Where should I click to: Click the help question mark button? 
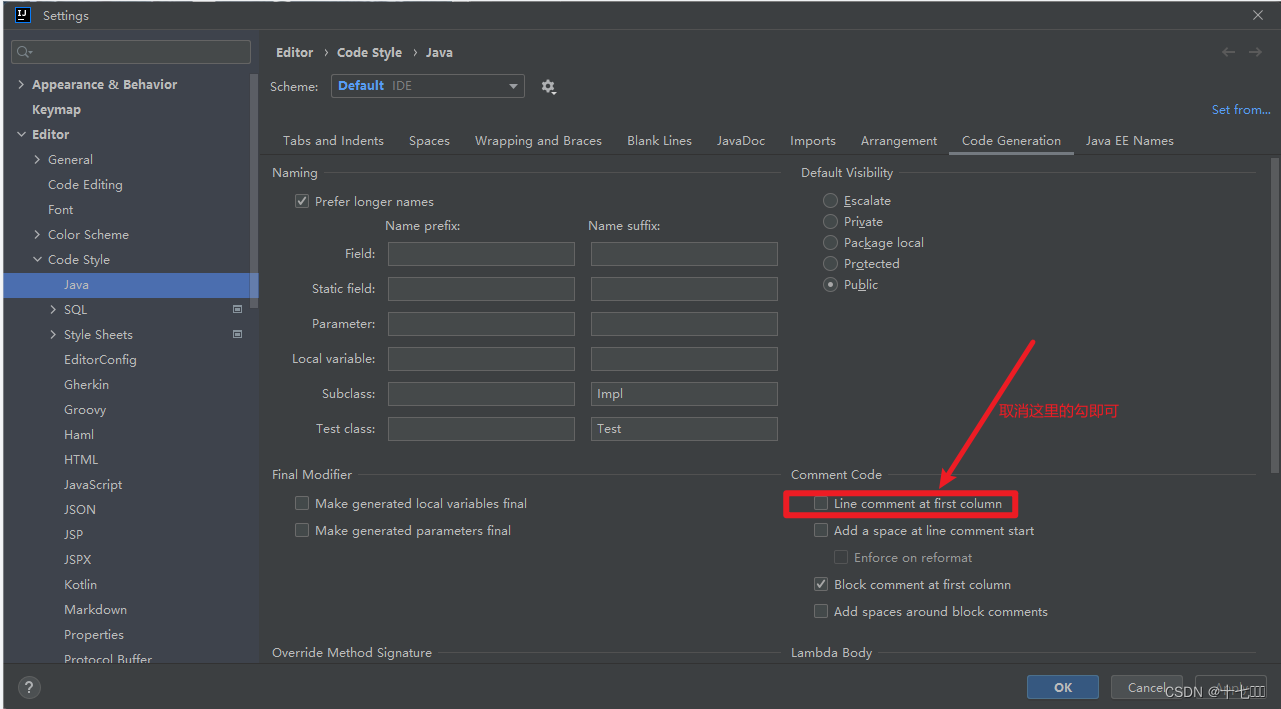coord(29,687)
